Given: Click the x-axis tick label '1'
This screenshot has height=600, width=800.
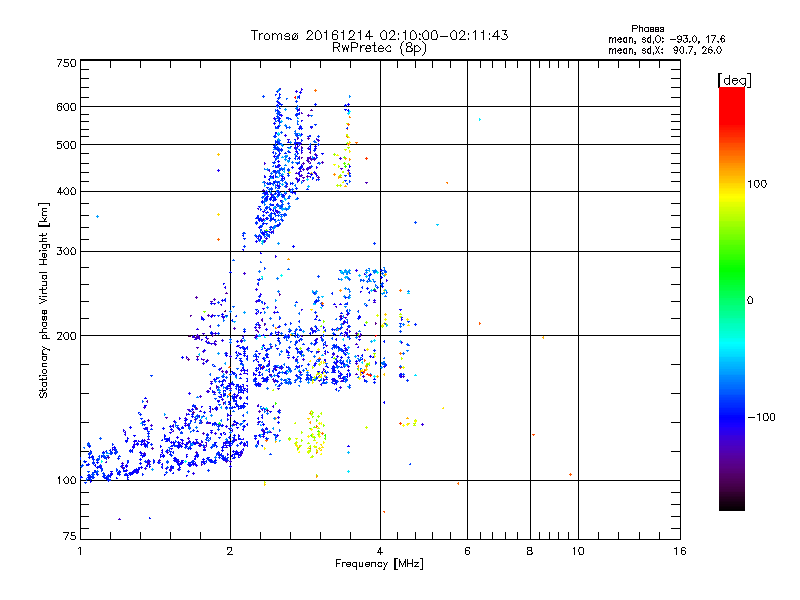Looking at the screenshot, I should click(x=80, y=551).
